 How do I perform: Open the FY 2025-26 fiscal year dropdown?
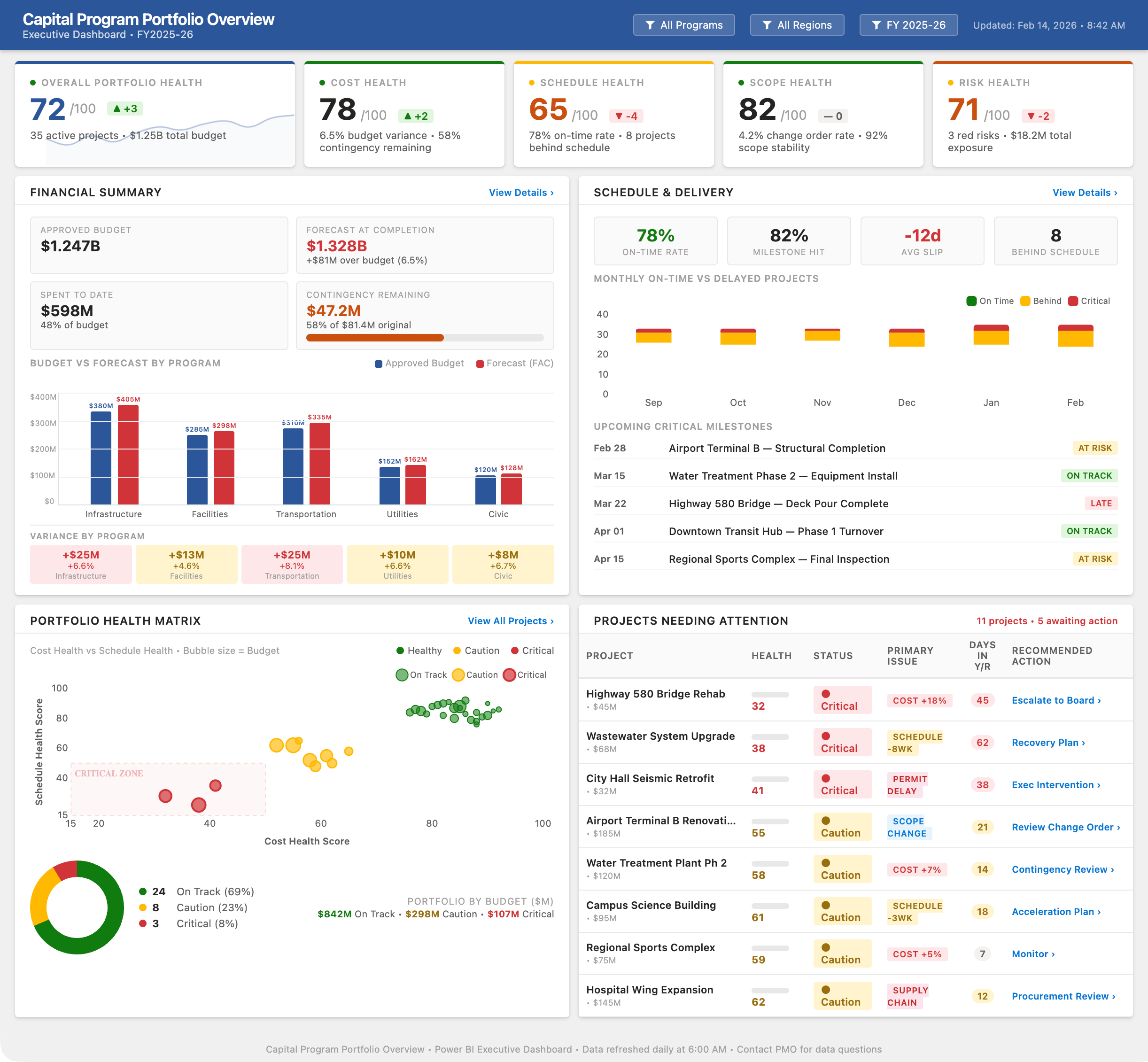click(908, 25)
